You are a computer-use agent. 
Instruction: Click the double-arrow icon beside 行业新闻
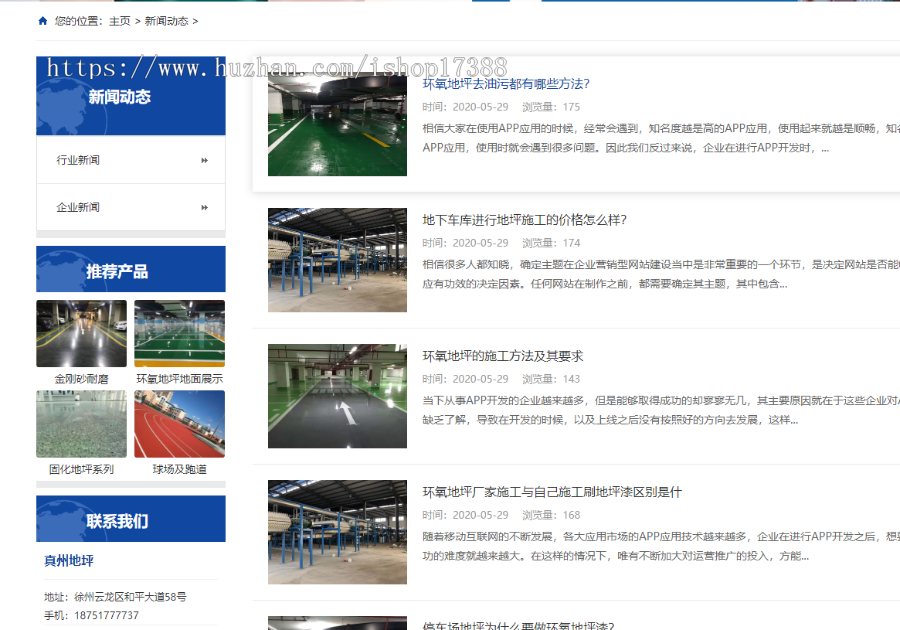[x=204, y=161]
